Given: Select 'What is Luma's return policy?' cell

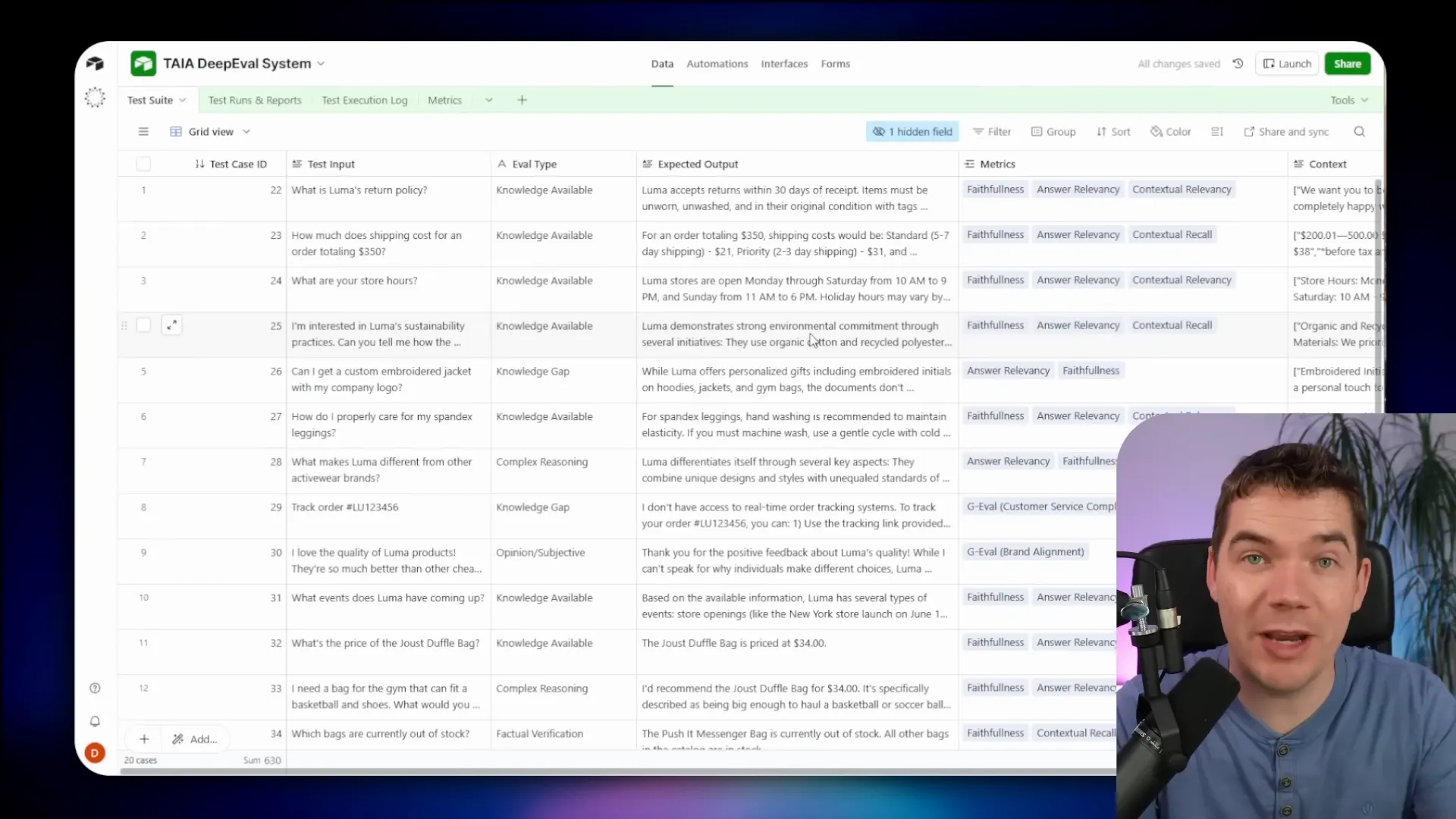Looking at the screenshot, I should click(388, 199).
